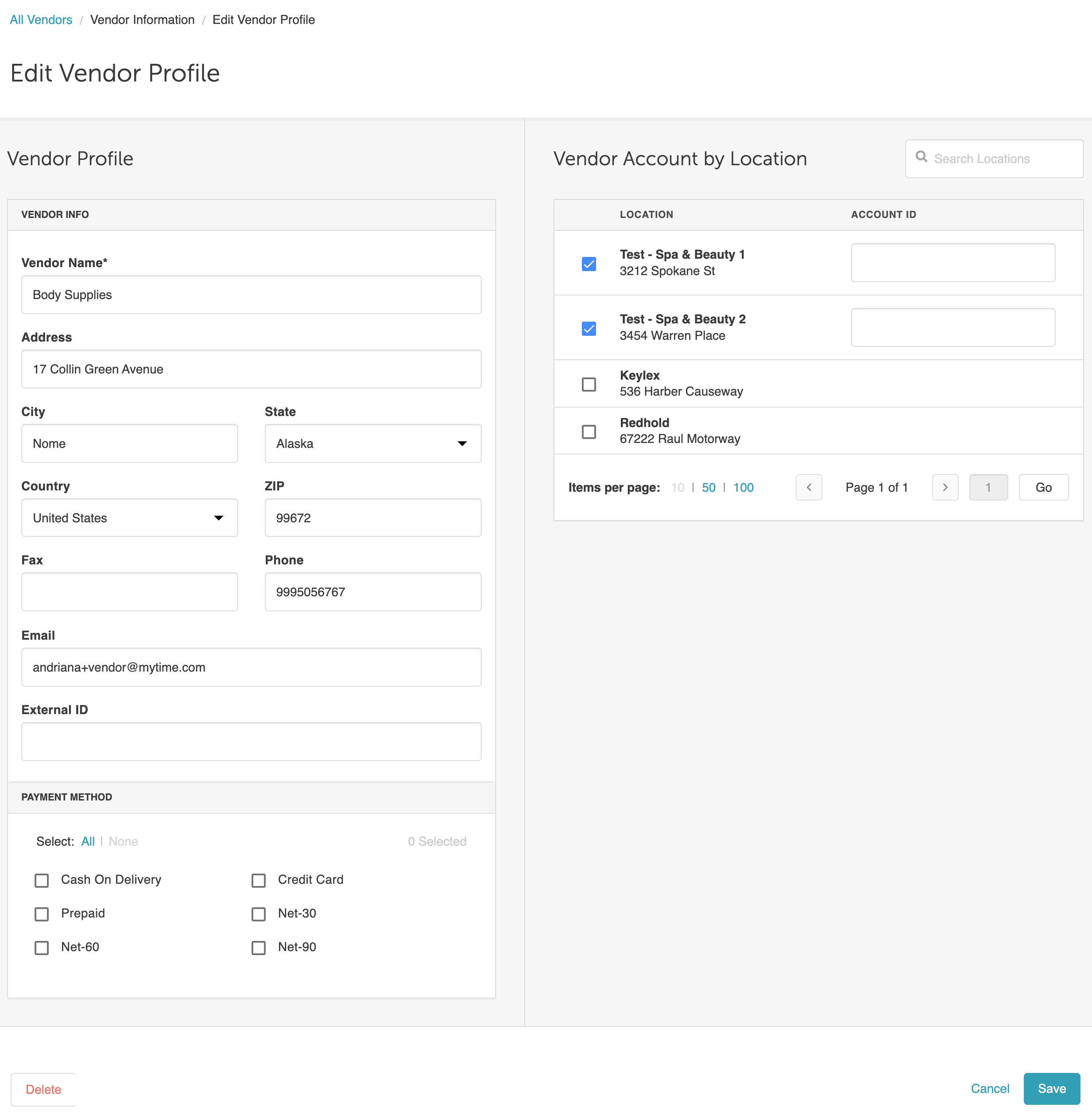The width and height of the screenshot is (1092, 1119).
Task: Uncheck Test - Spa & Beauty 1 location
Action: [589, 264]
